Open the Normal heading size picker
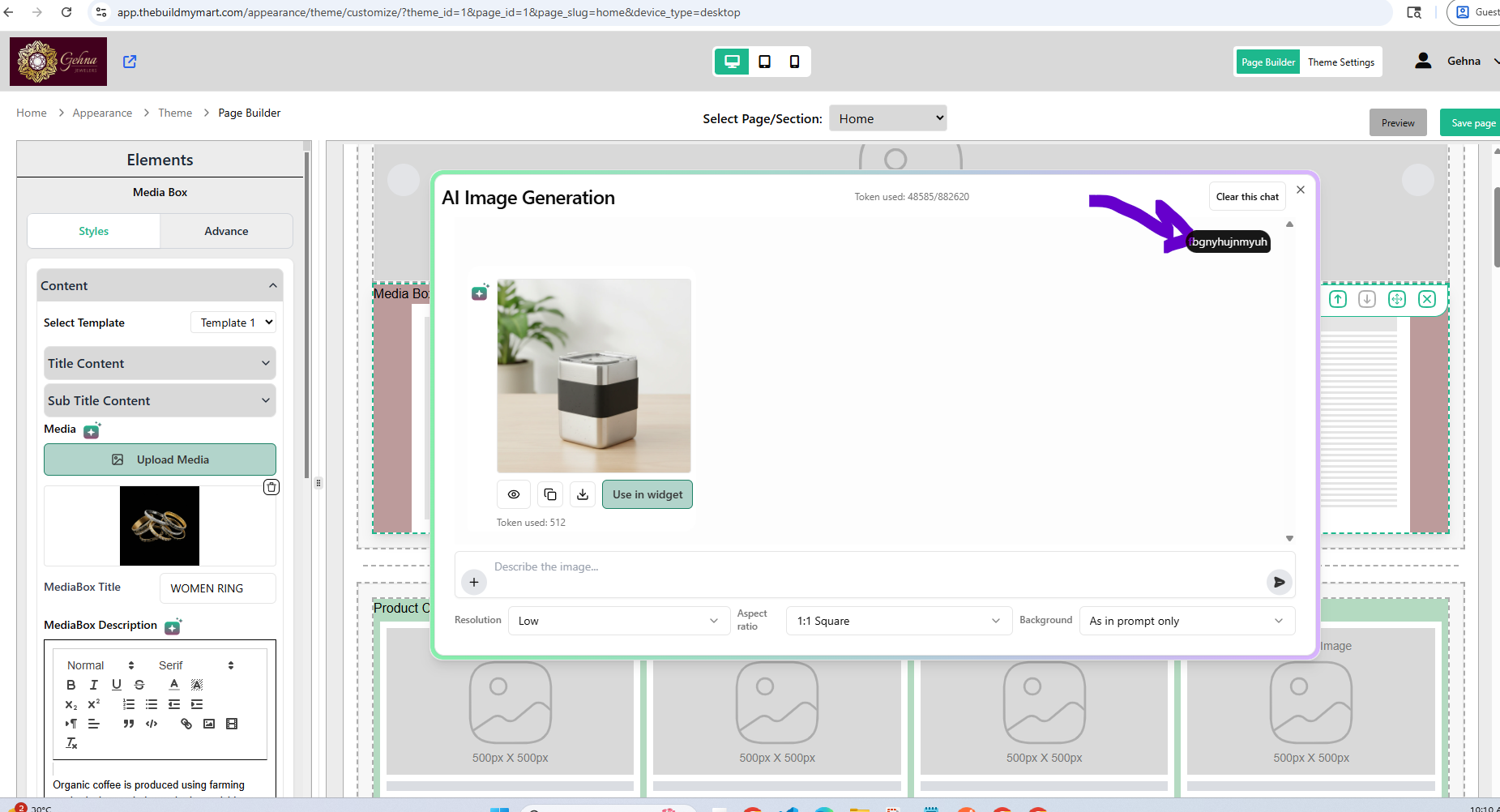Image resolution: width=1500 pixels, height=812 pixels. point(100,665)
